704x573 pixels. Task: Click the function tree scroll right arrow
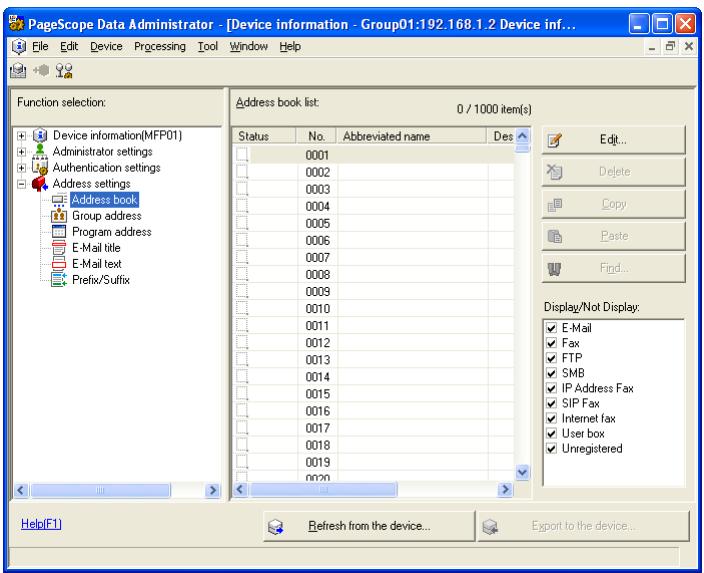click(x=212, y=490)
